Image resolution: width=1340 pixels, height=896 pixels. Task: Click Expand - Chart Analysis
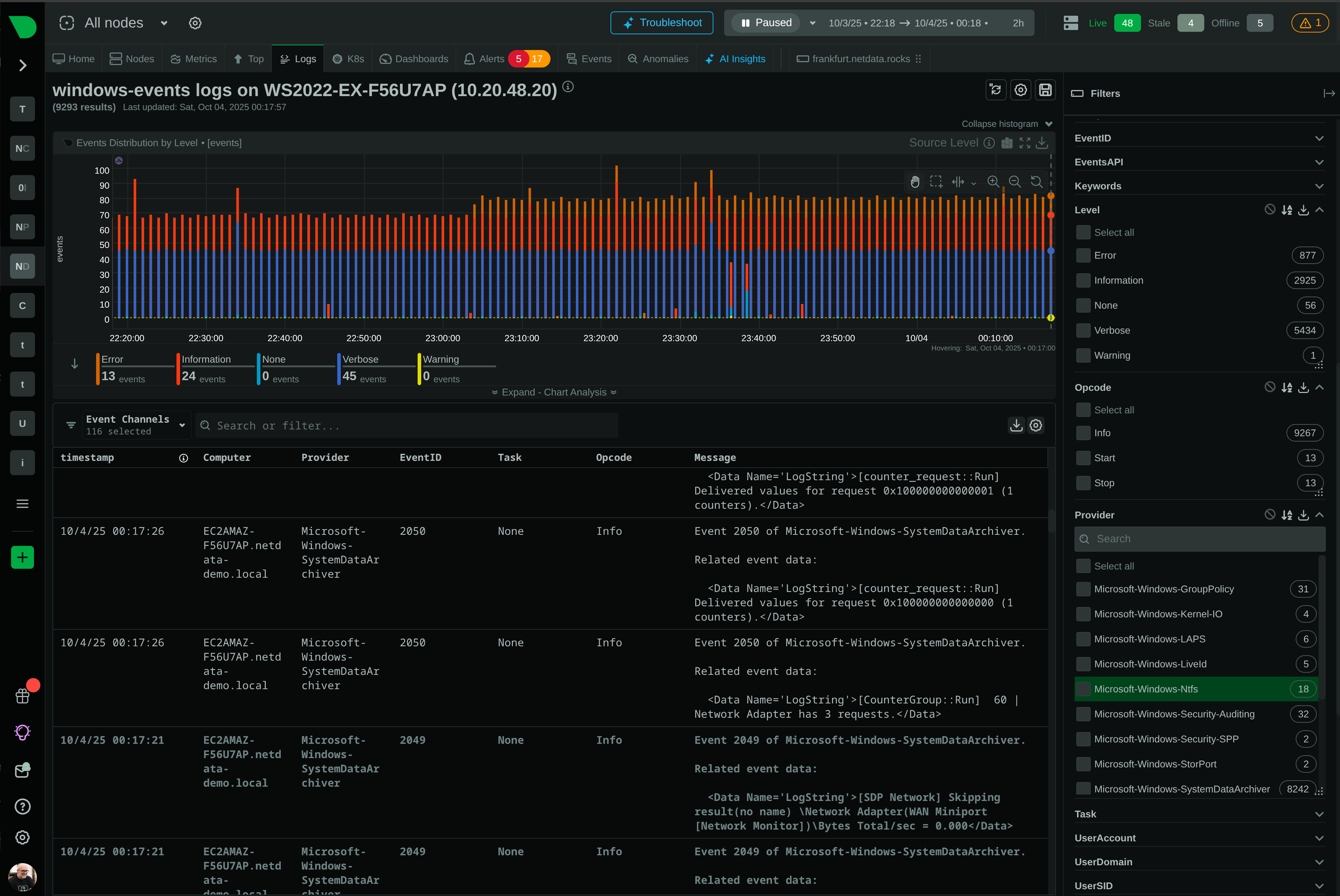553,392
